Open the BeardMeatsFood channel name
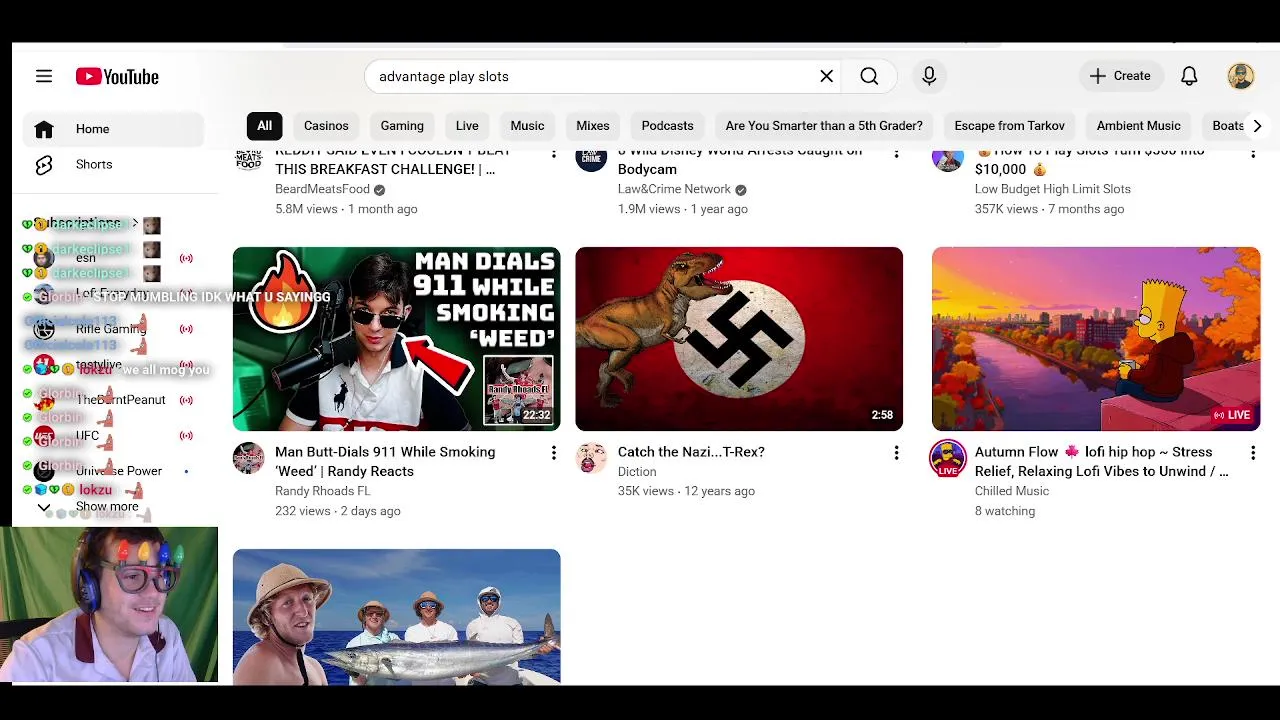Screen dimensions: 1280x720 [322, 189]
